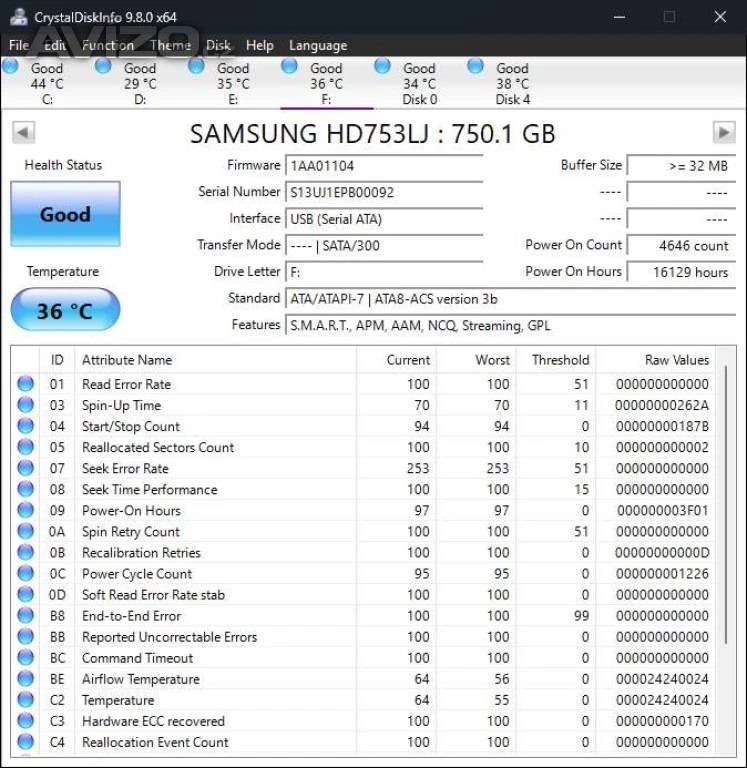
Task: Select the Disk 0 status orb
Action: pos(383,66)
